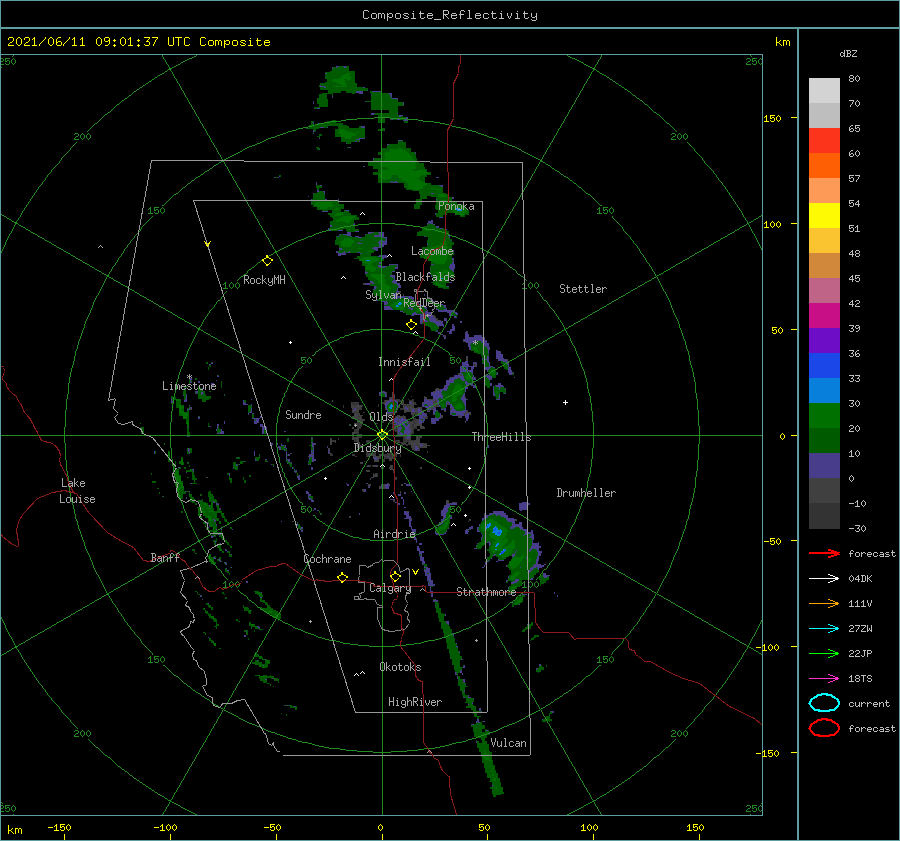Click the Vulcan label
The height and width of the screenshot is (841, 900).
508,743
